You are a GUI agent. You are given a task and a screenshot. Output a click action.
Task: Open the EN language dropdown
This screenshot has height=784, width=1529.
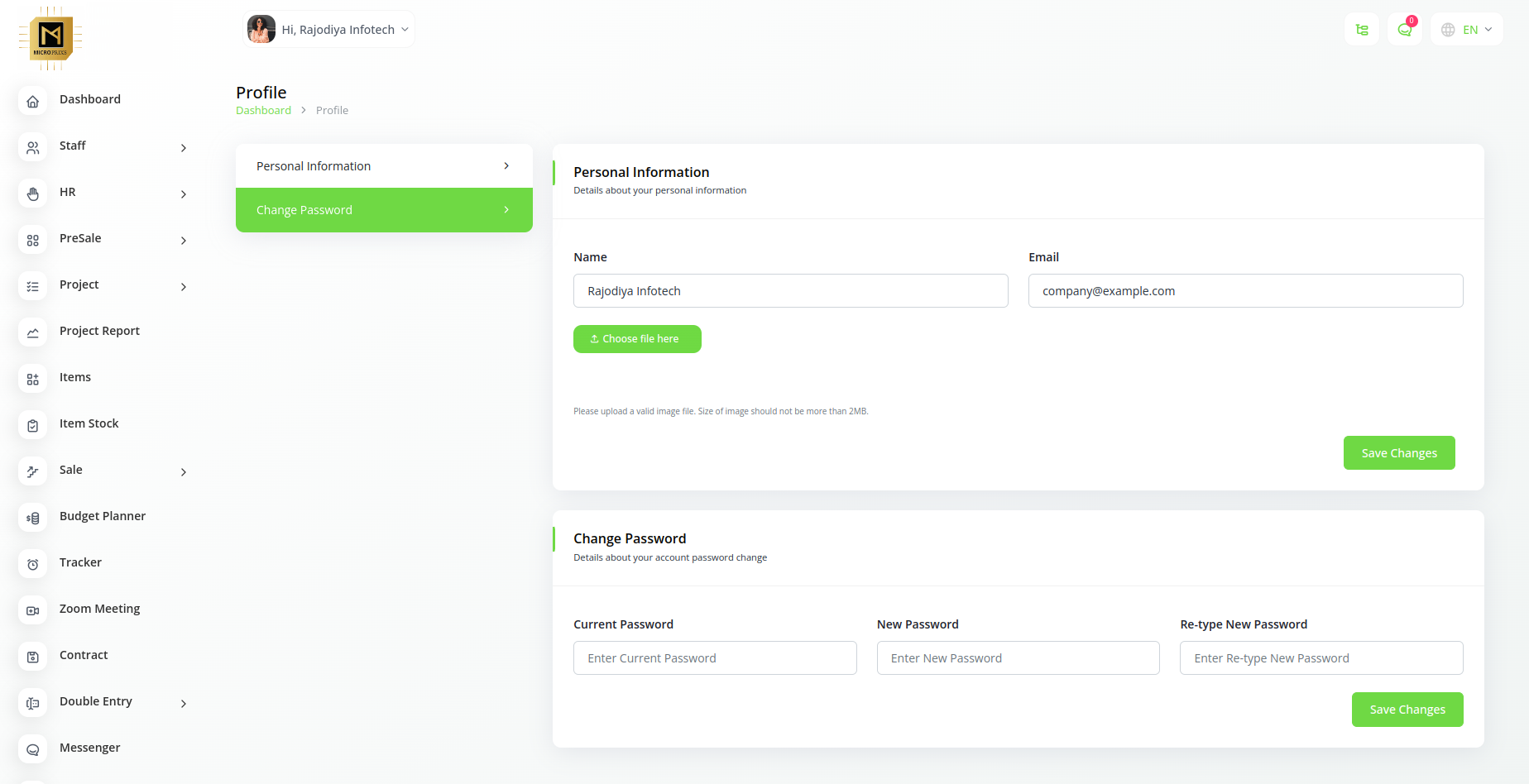[x=1466, y=30]
